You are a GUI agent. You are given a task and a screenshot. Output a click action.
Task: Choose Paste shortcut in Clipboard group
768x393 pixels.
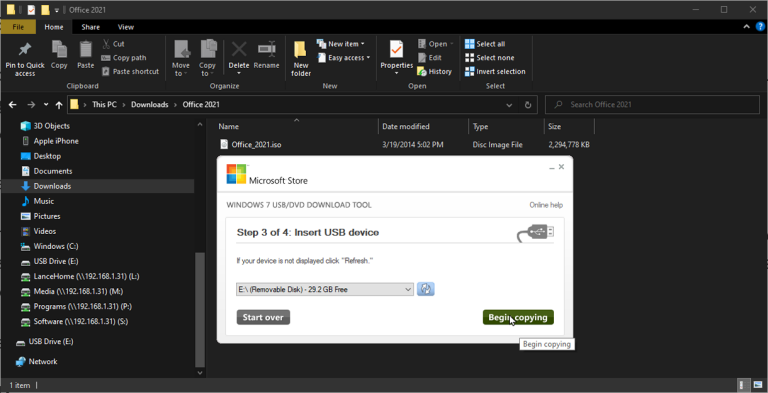130,72
